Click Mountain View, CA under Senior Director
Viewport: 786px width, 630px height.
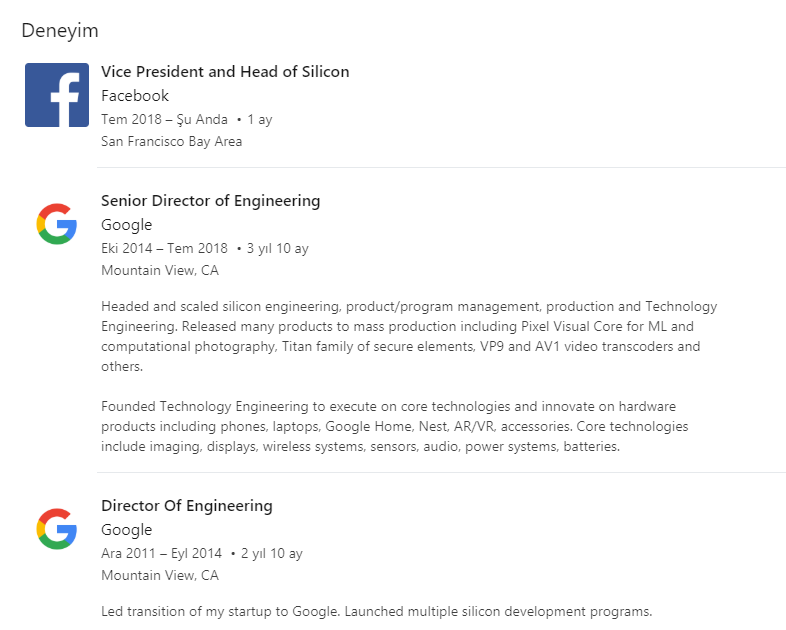click(160, 271)
